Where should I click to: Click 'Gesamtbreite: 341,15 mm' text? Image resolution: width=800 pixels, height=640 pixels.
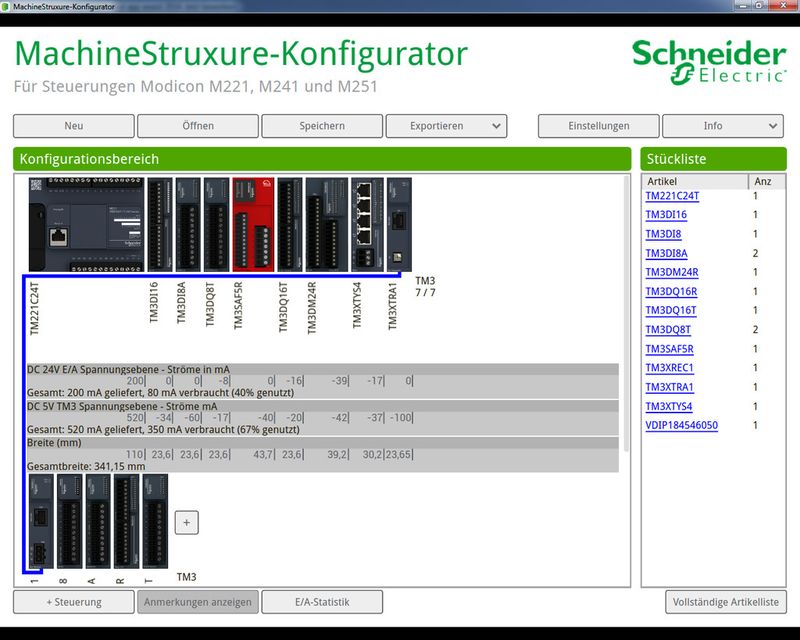click(x=86, y=466)
